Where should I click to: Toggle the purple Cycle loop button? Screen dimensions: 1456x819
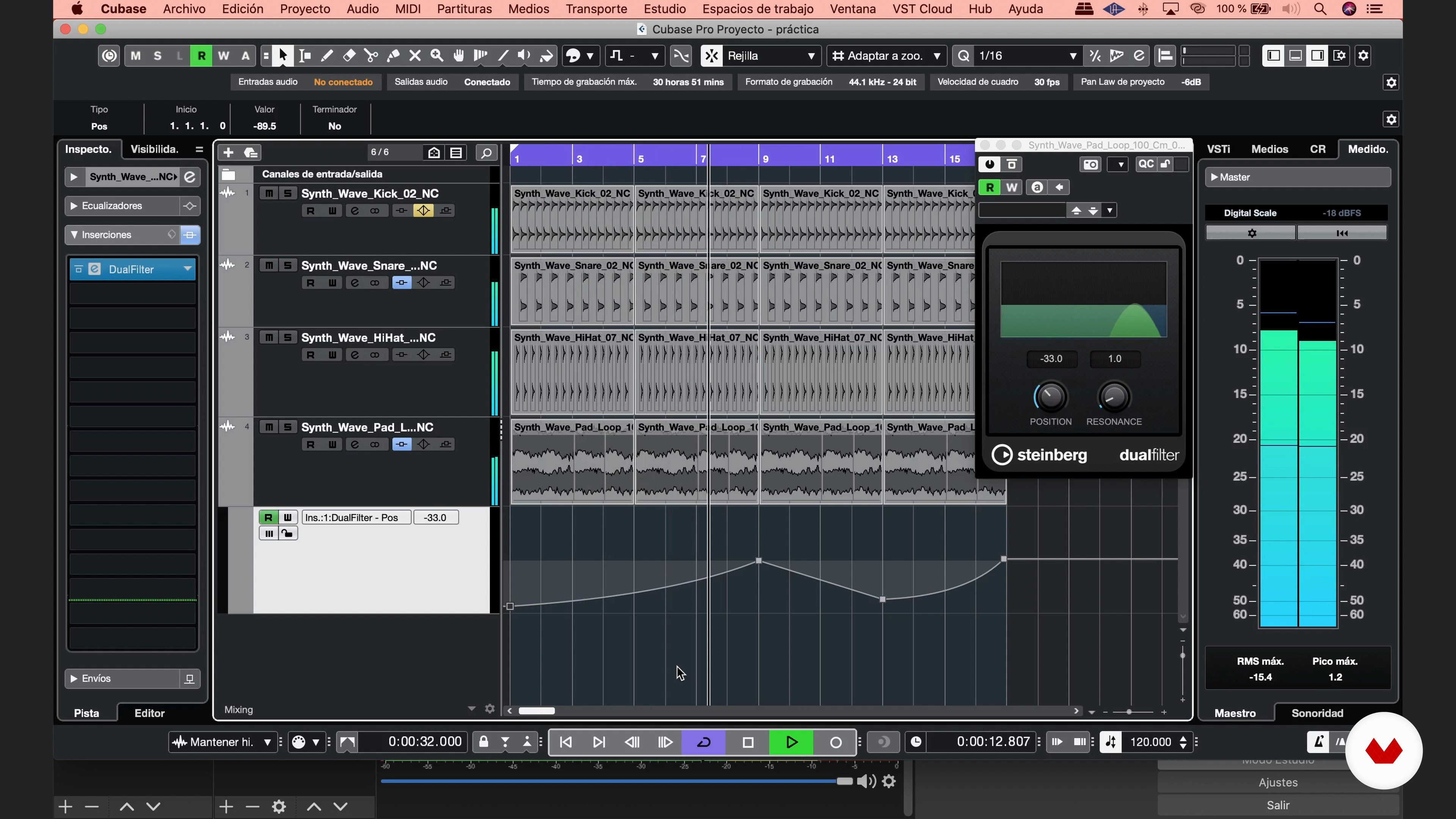tap(704, 742)
